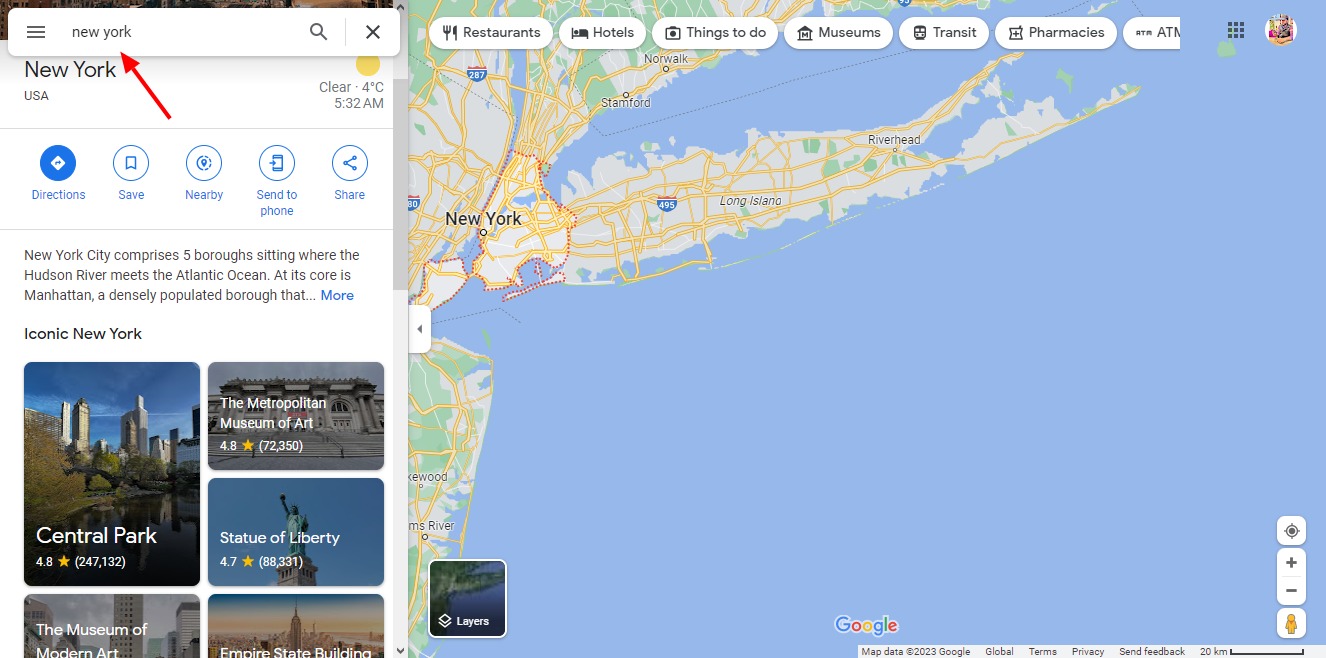The image size is (1326, 658).
Task: Open Street View Pegman control
Action: [1291, 624]
